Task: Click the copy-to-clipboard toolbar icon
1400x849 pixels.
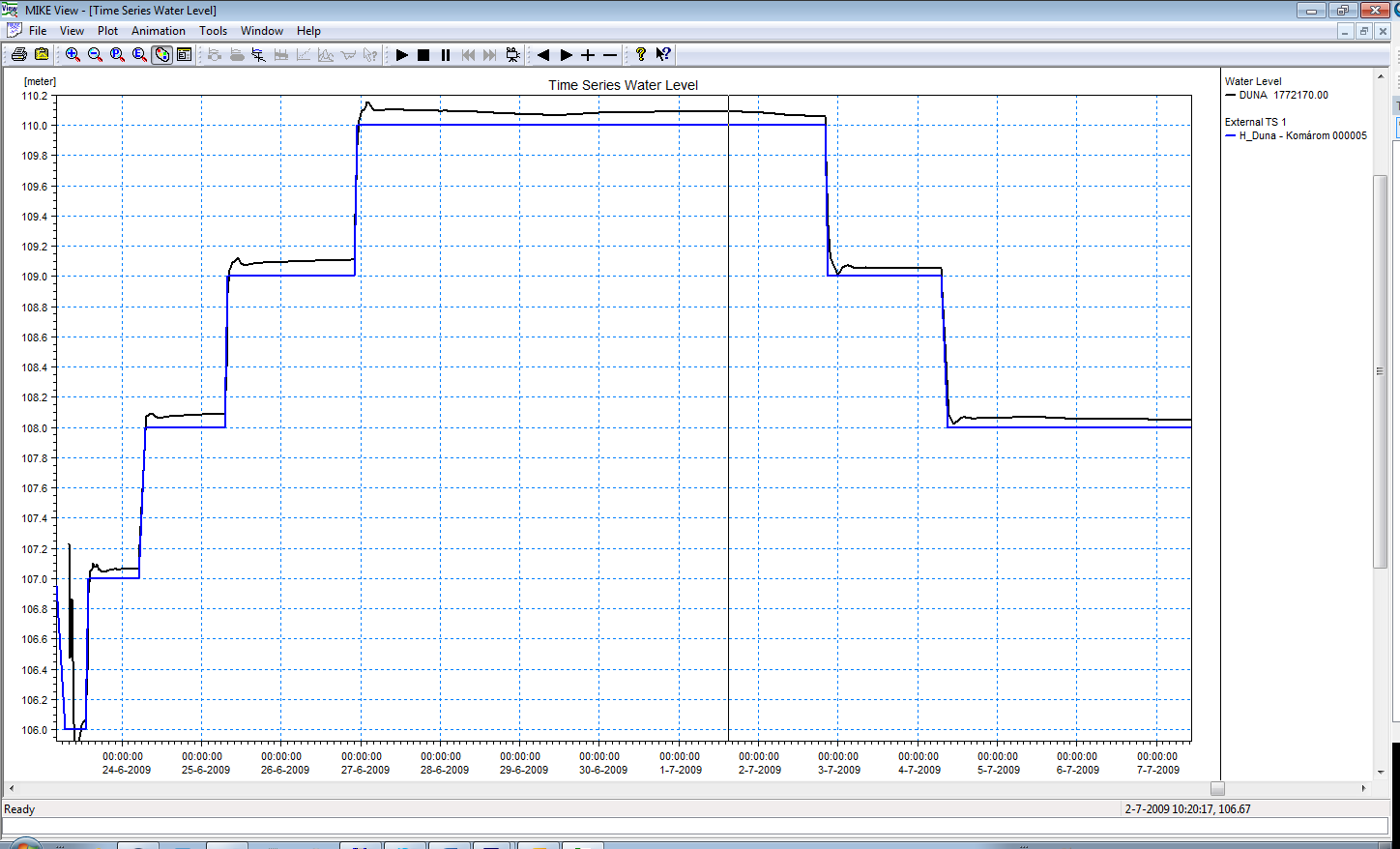Action: coord(42,55)
